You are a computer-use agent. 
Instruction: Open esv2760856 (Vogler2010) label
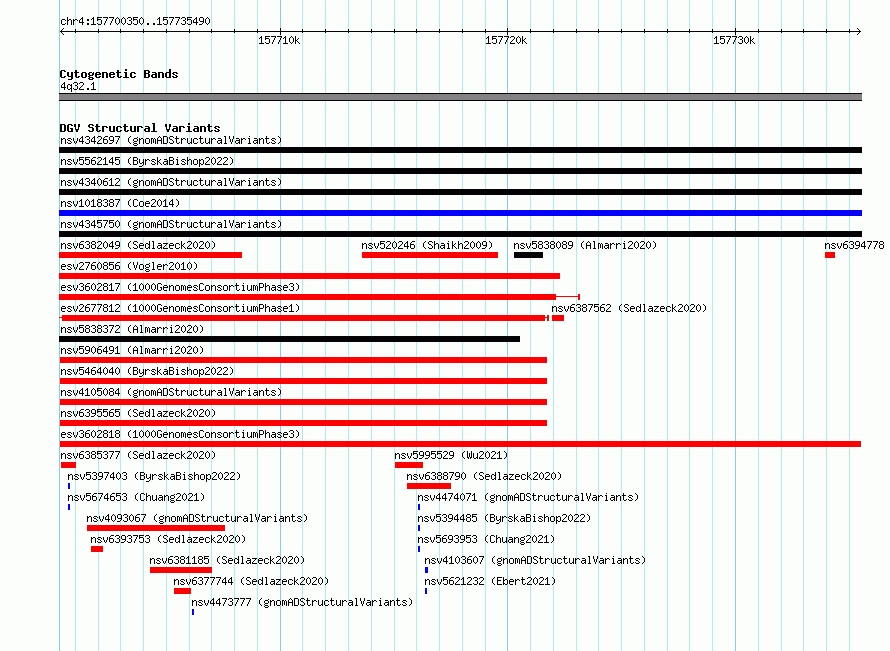129,266
